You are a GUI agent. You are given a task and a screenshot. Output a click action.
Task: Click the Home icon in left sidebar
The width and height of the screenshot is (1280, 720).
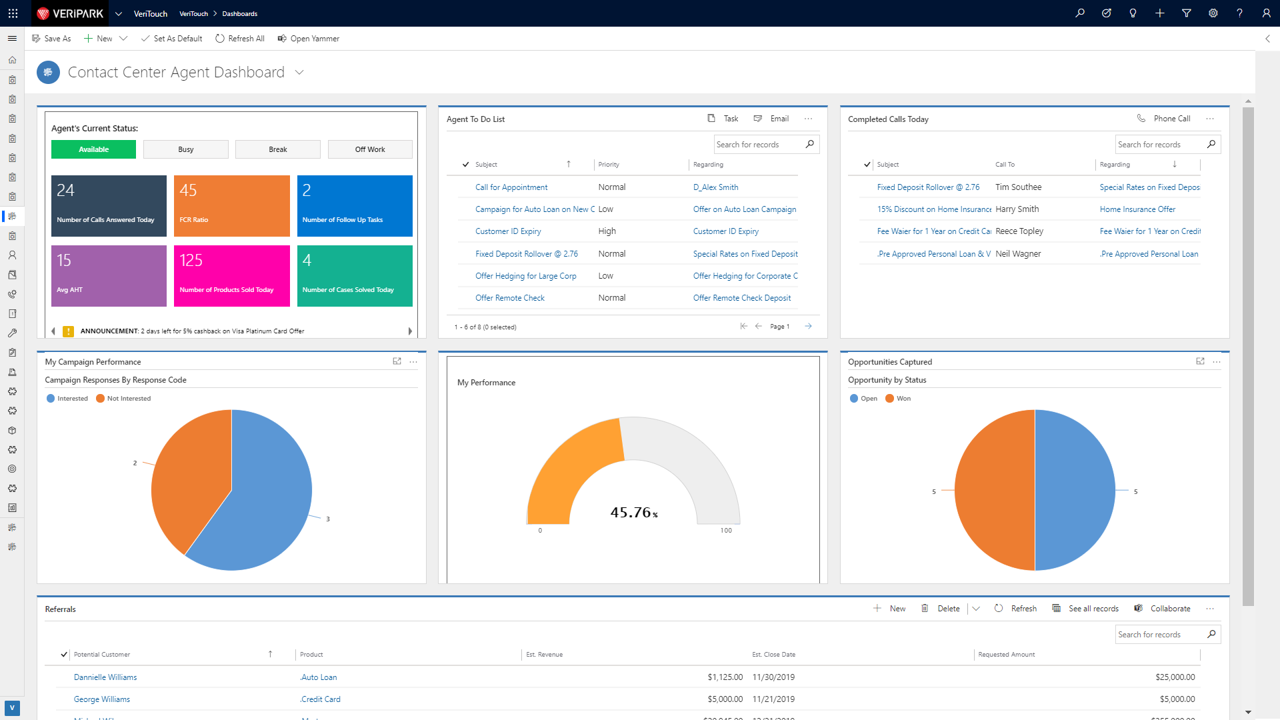click(x=12, y=60)
